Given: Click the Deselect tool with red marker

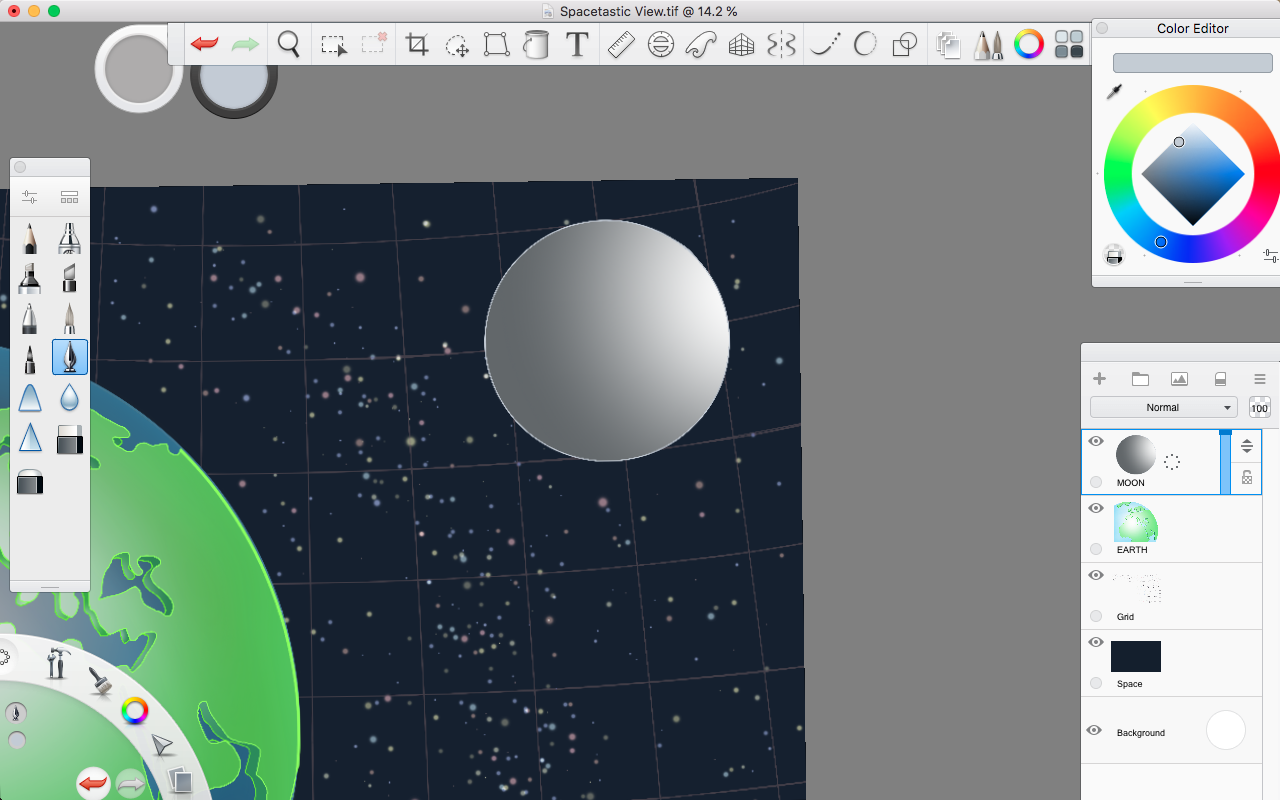Looking at the screenshot, I should 374,44.
